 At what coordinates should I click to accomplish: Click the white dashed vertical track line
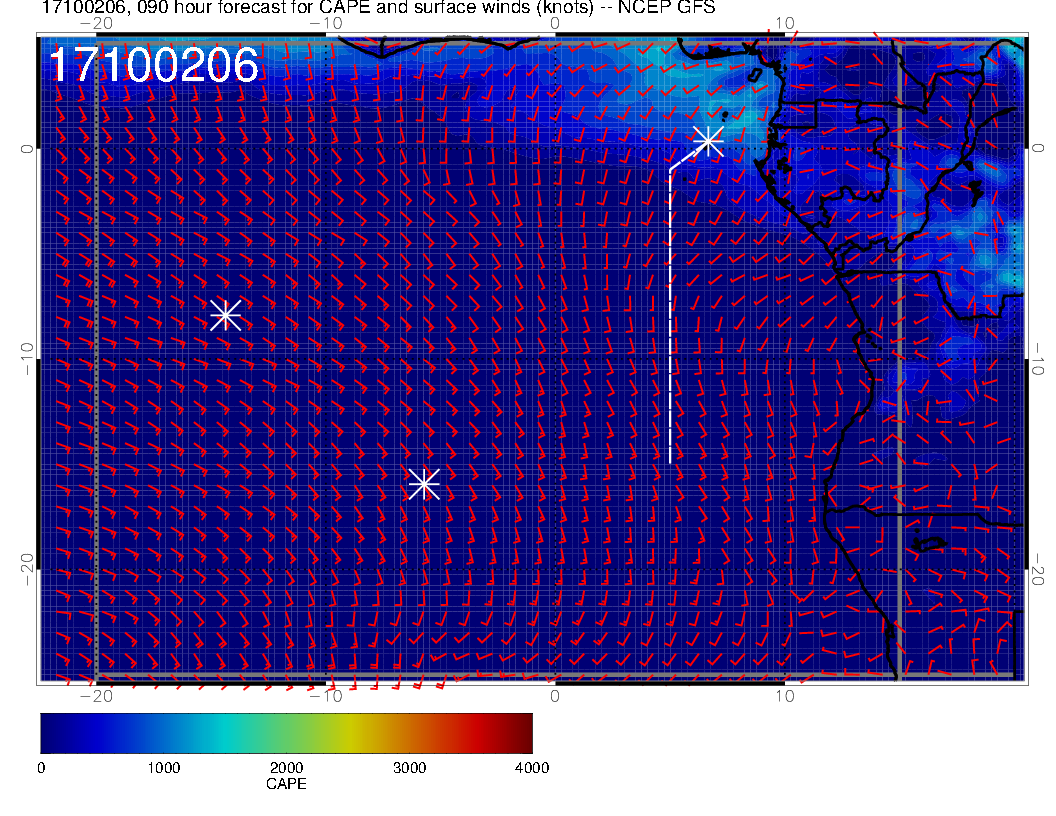point(670,320)
